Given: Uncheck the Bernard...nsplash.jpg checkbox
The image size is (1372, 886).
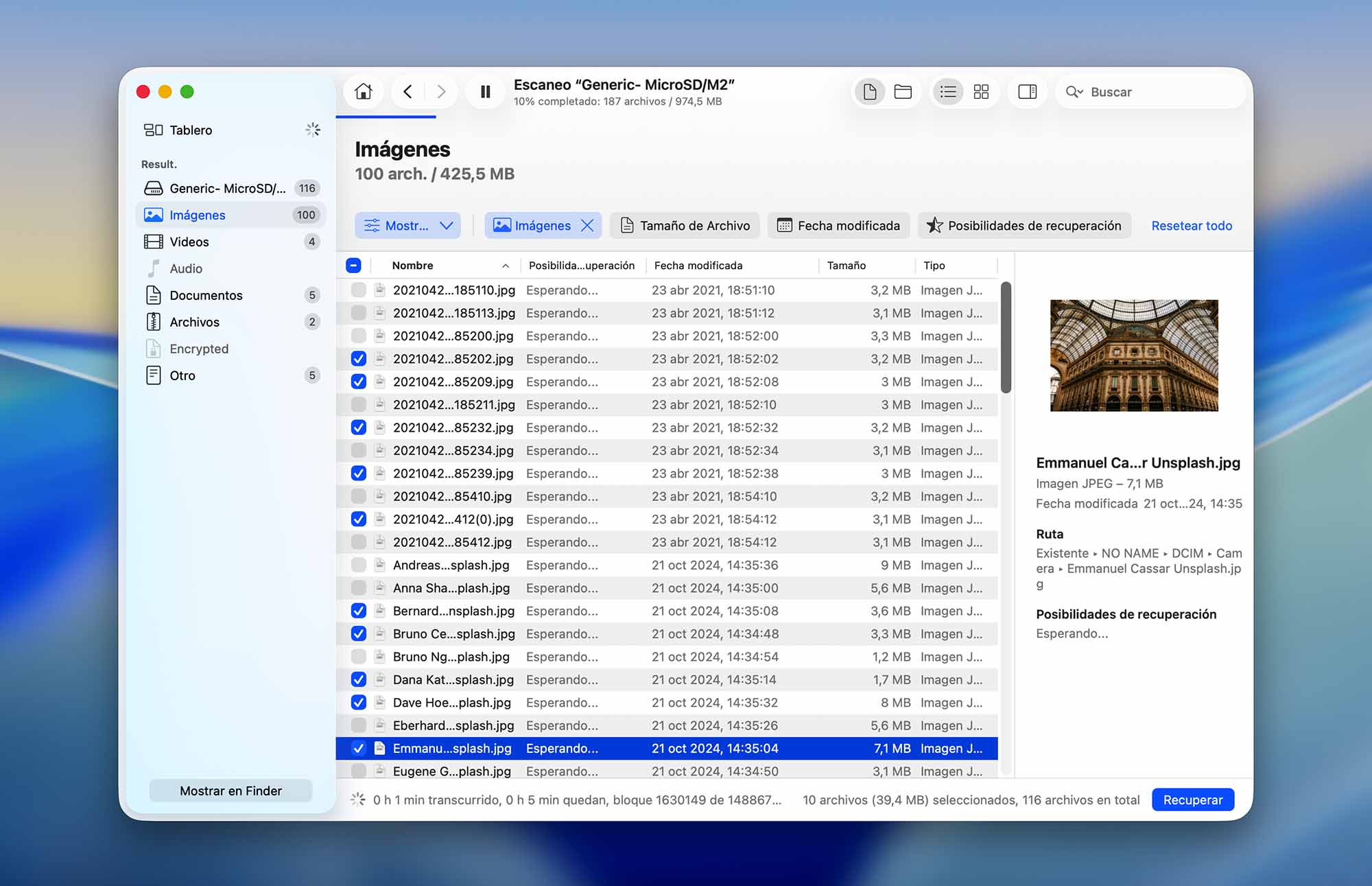Looking at the screenshot, I should (x=358, y=611).
